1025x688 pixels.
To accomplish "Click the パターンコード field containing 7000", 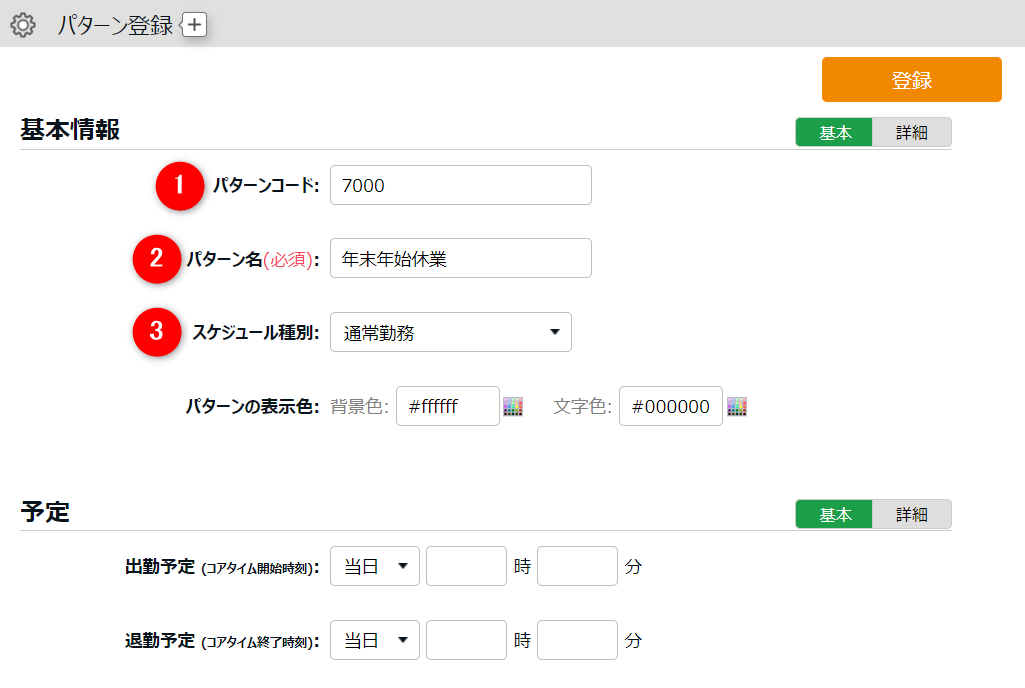I will (460, 185).
